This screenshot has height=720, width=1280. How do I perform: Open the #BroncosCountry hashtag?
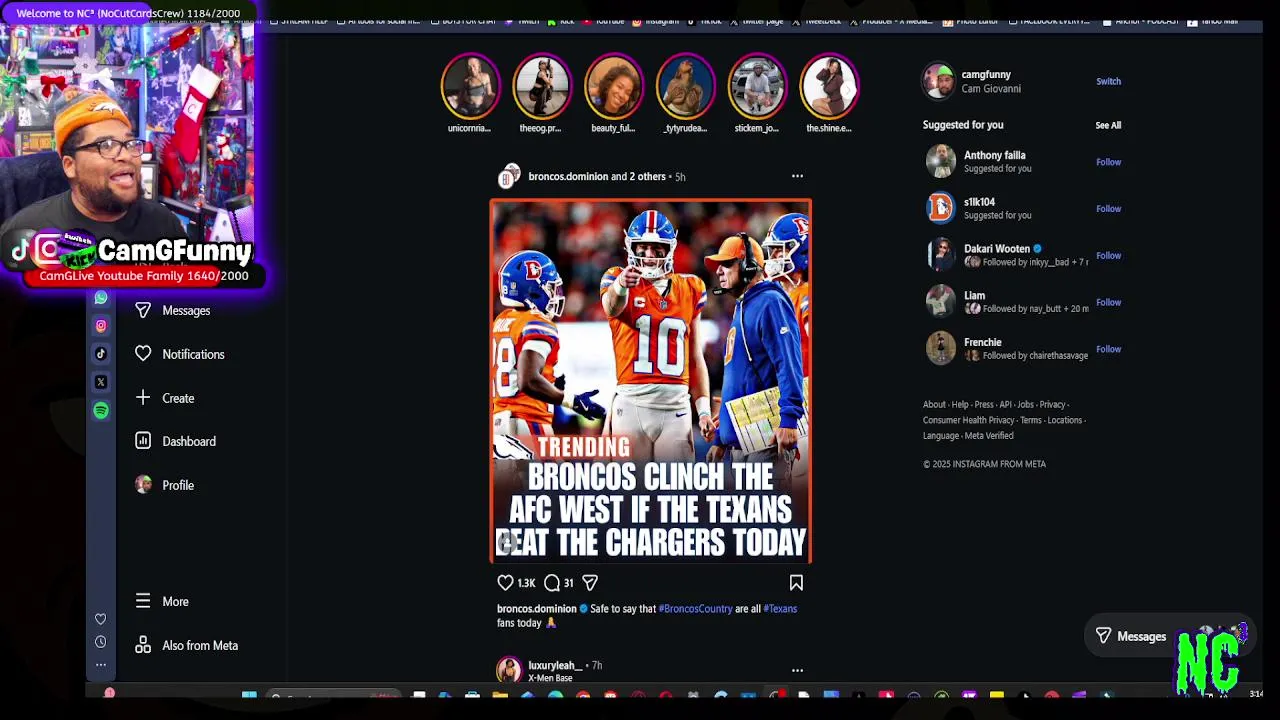pos(696,608)
